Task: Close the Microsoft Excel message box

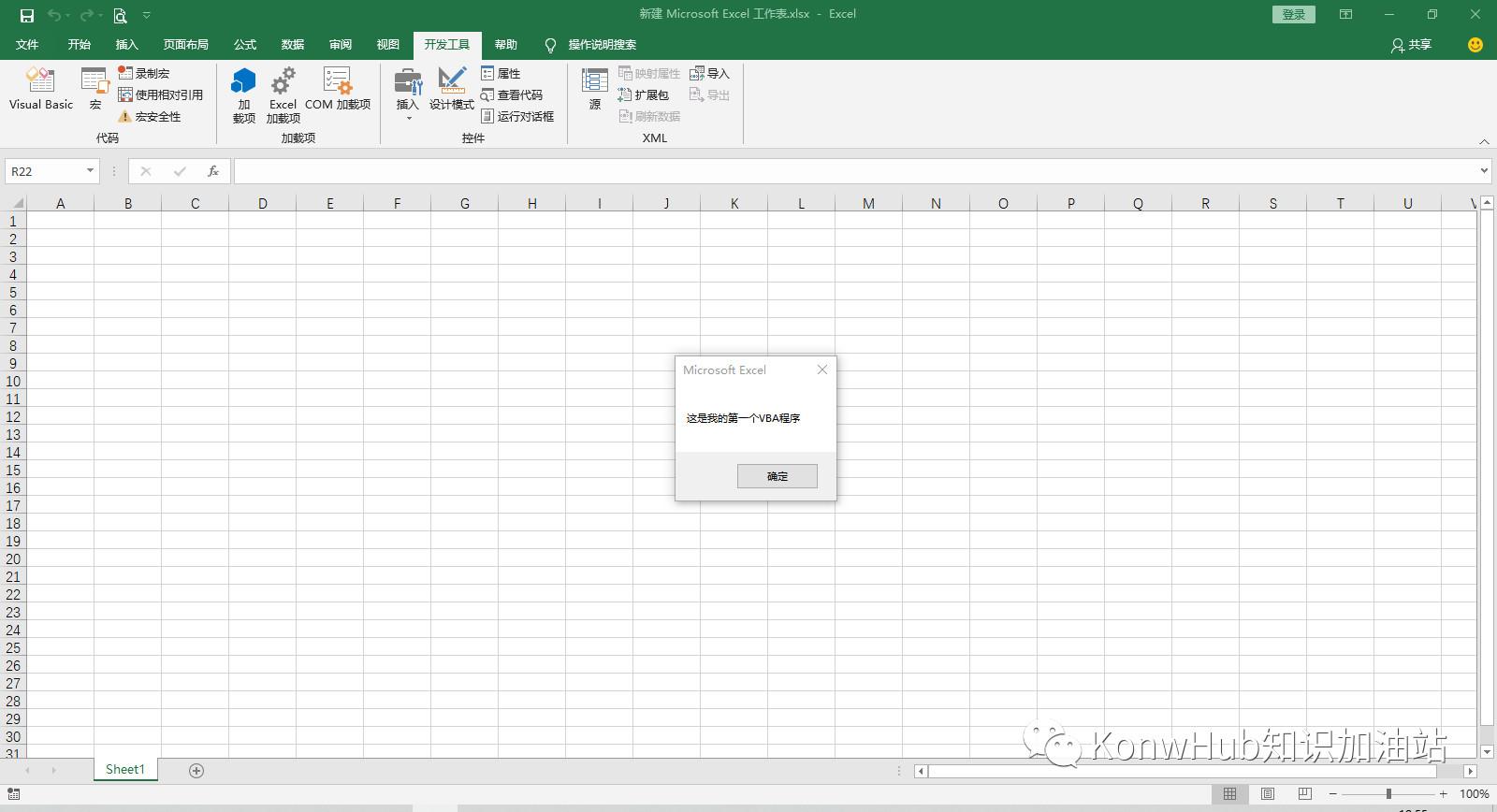Action: pyautogui.click(x=822, y=370)
